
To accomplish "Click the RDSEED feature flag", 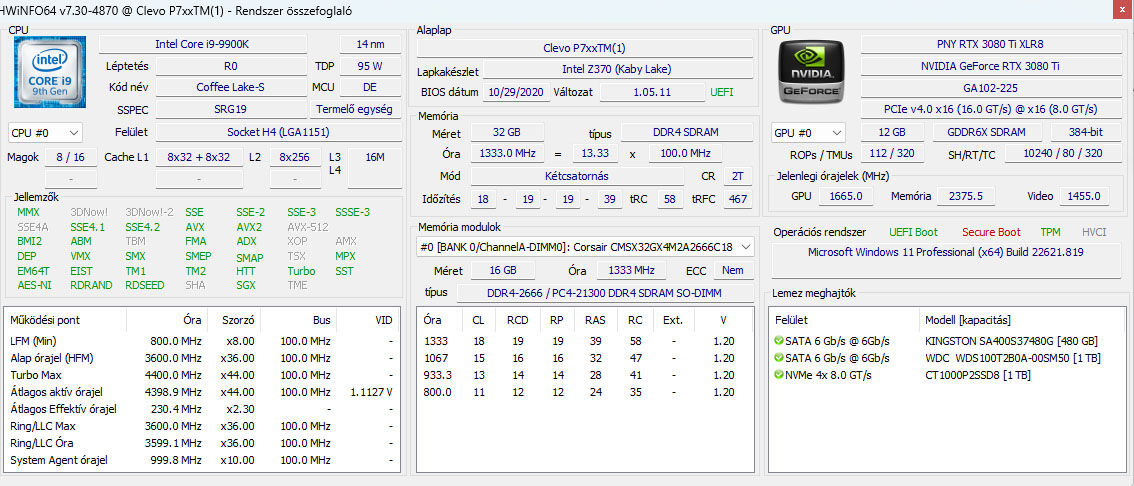I will (144, 285).
